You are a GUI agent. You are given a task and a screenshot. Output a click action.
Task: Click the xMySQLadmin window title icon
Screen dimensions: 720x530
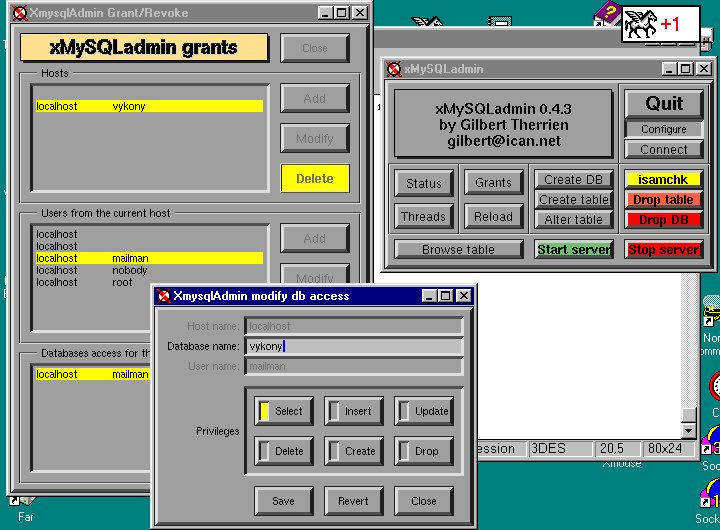394,69
